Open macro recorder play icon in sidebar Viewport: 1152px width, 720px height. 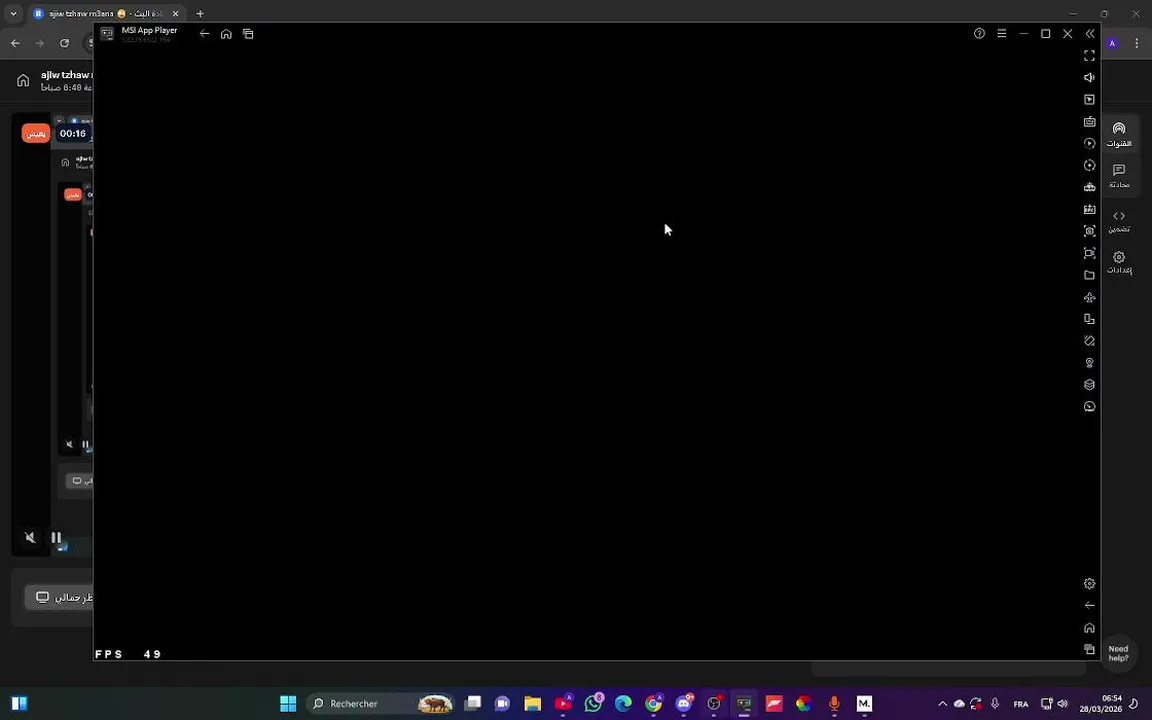pyautogui.click(x=1090, y=143)
